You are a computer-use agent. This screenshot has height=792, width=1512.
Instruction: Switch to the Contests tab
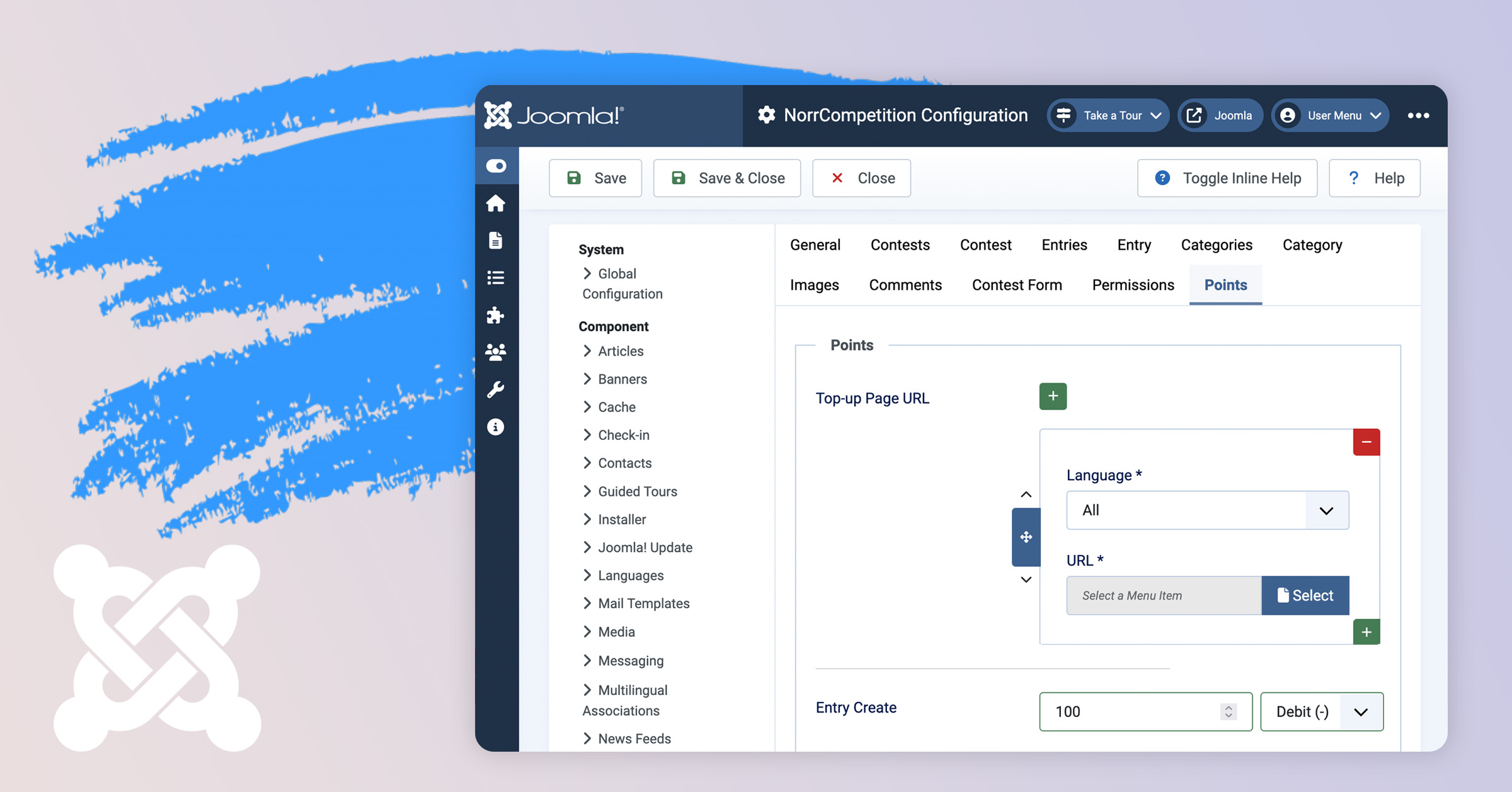(x=900, y=245)
